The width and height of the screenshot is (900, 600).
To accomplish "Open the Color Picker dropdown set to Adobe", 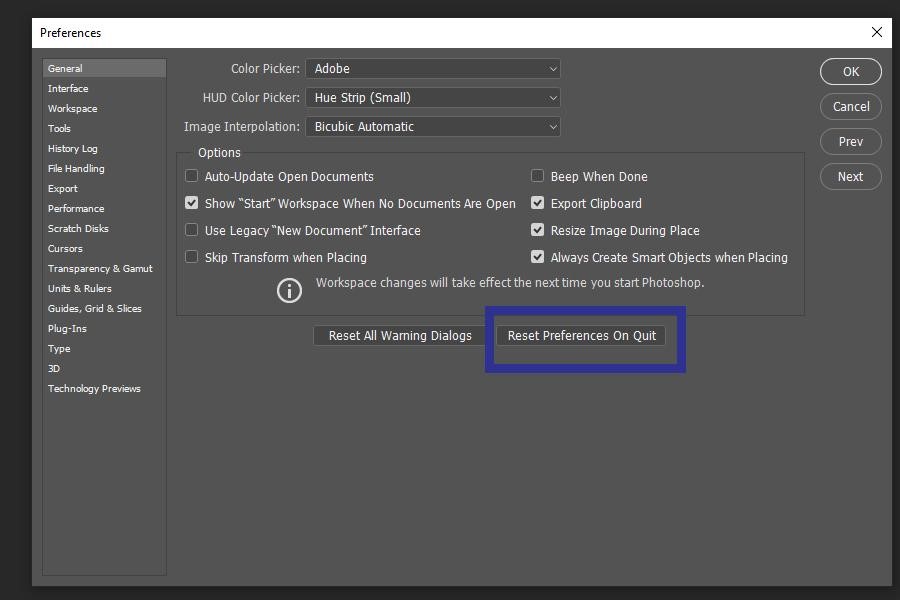I will point(433,68).
